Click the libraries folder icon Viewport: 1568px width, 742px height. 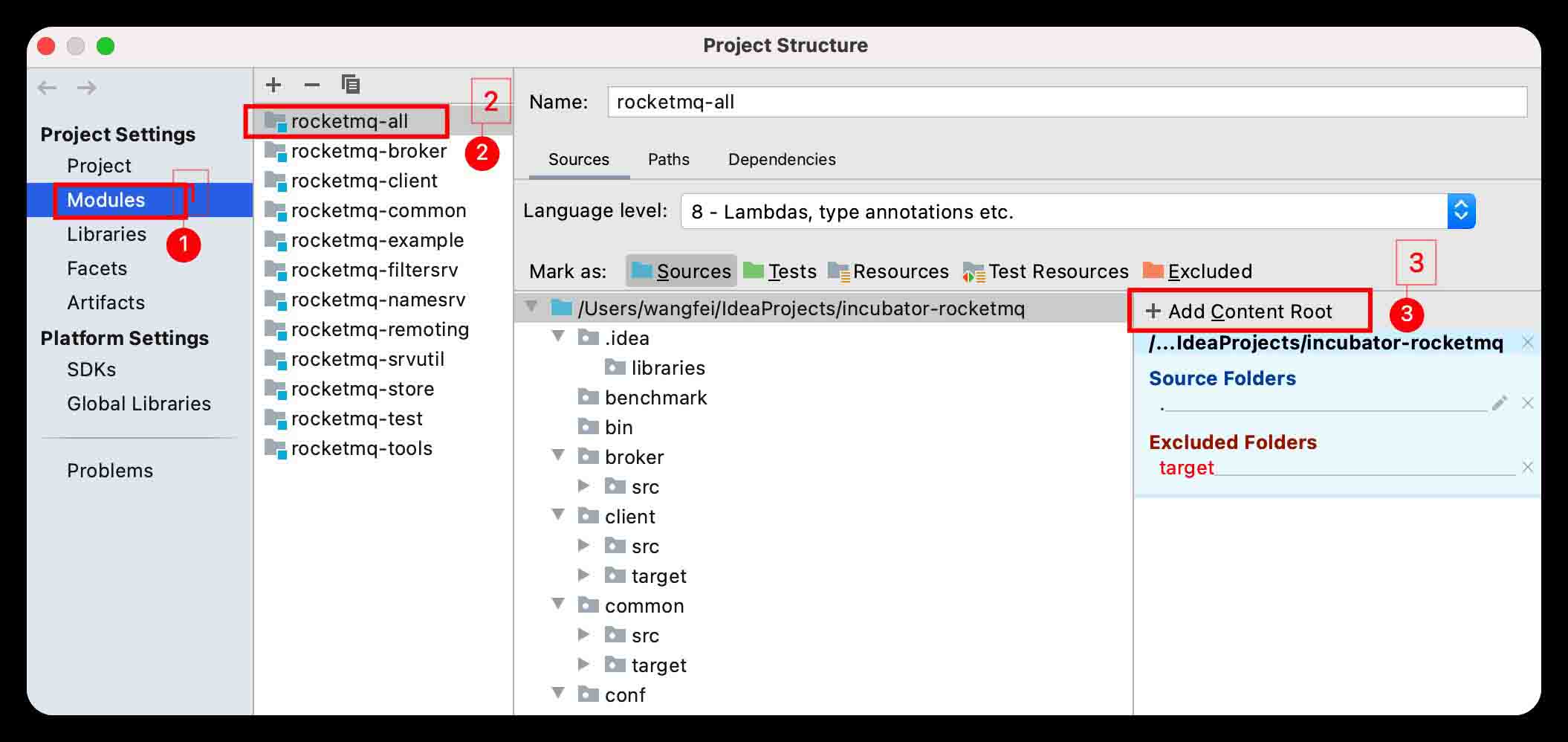[615, 367]
